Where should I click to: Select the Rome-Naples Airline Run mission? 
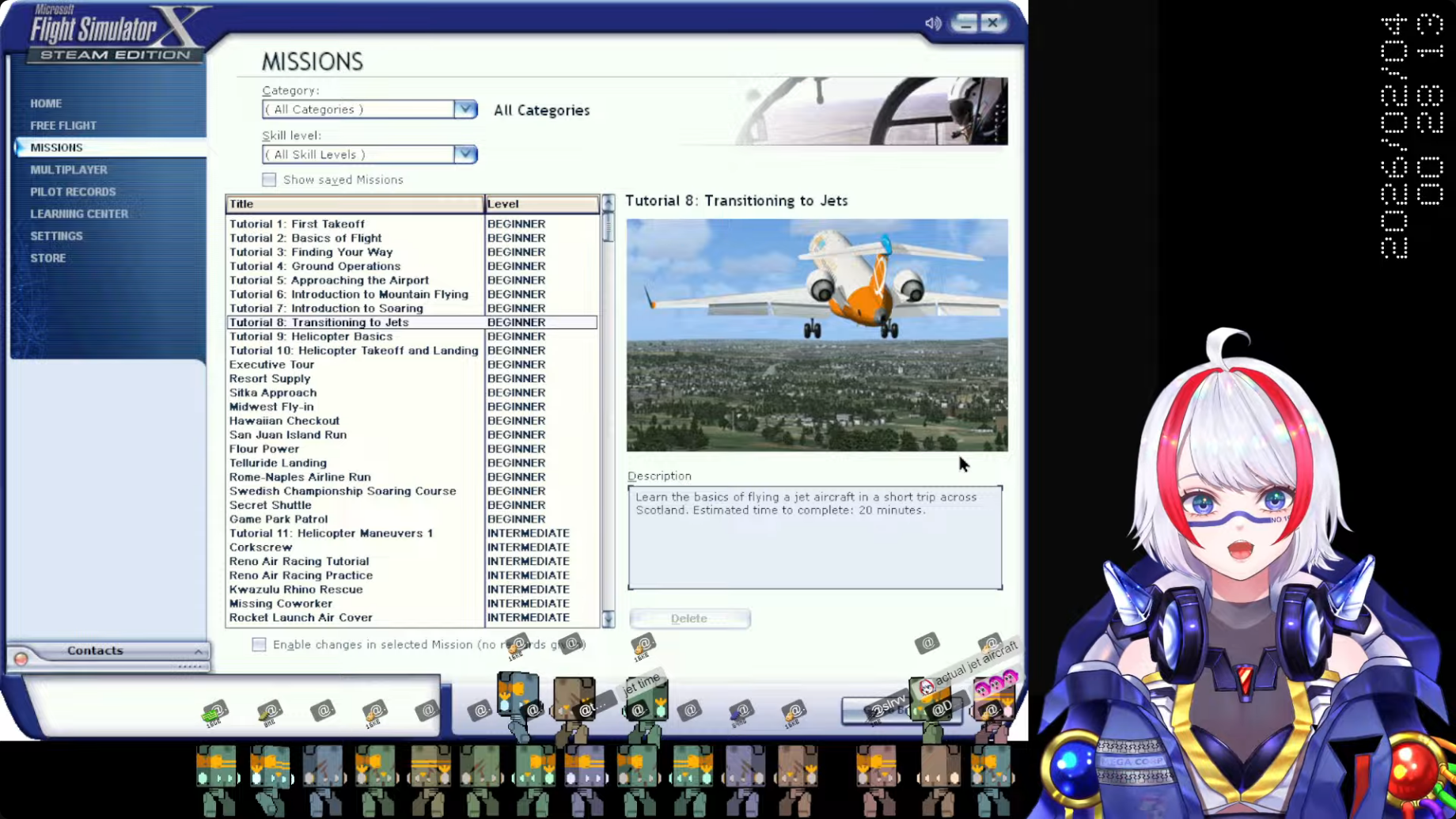coord(412,477)
